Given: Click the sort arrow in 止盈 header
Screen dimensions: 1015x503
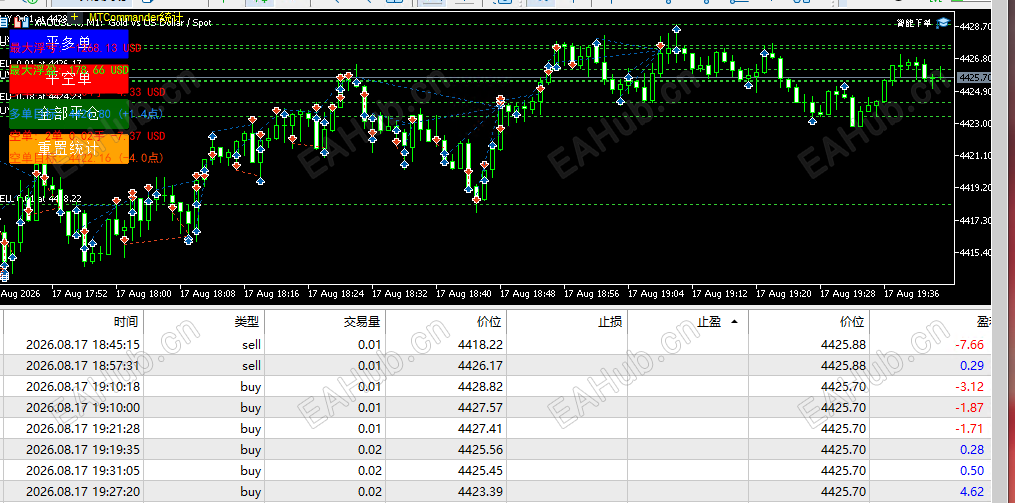Looking at the screenshot, I should (734, 322).
